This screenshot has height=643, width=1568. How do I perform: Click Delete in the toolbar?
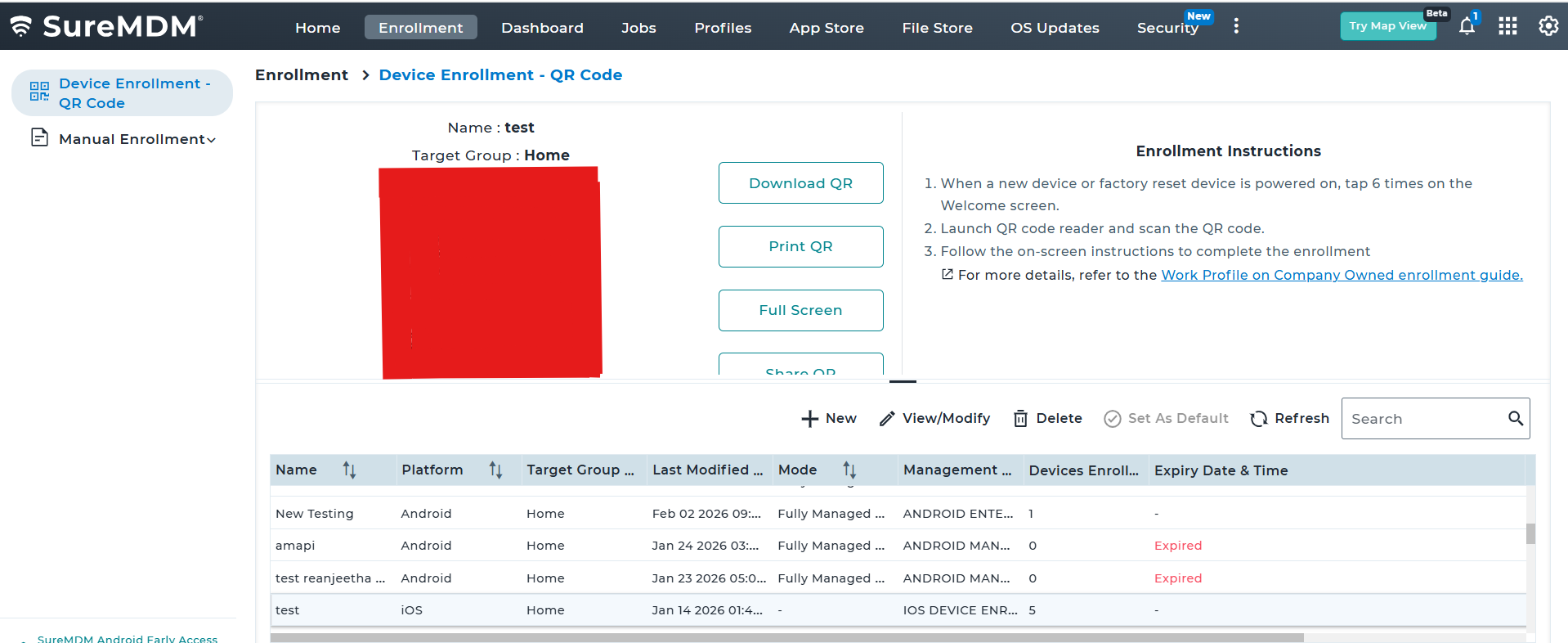click(1047, 418)
